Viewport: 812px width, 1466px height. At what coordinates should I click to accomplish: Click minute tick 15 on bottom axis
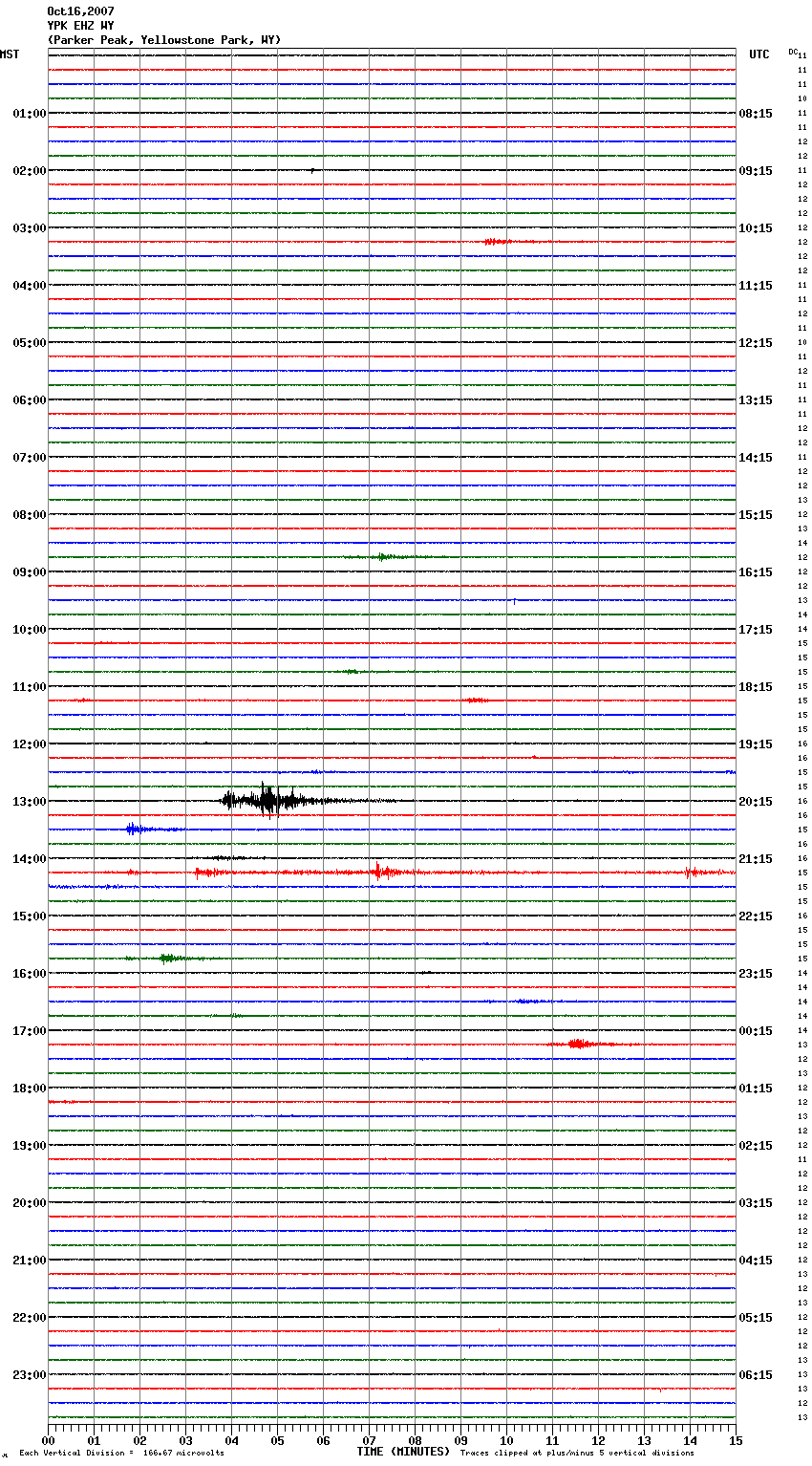coord(735,1440)
